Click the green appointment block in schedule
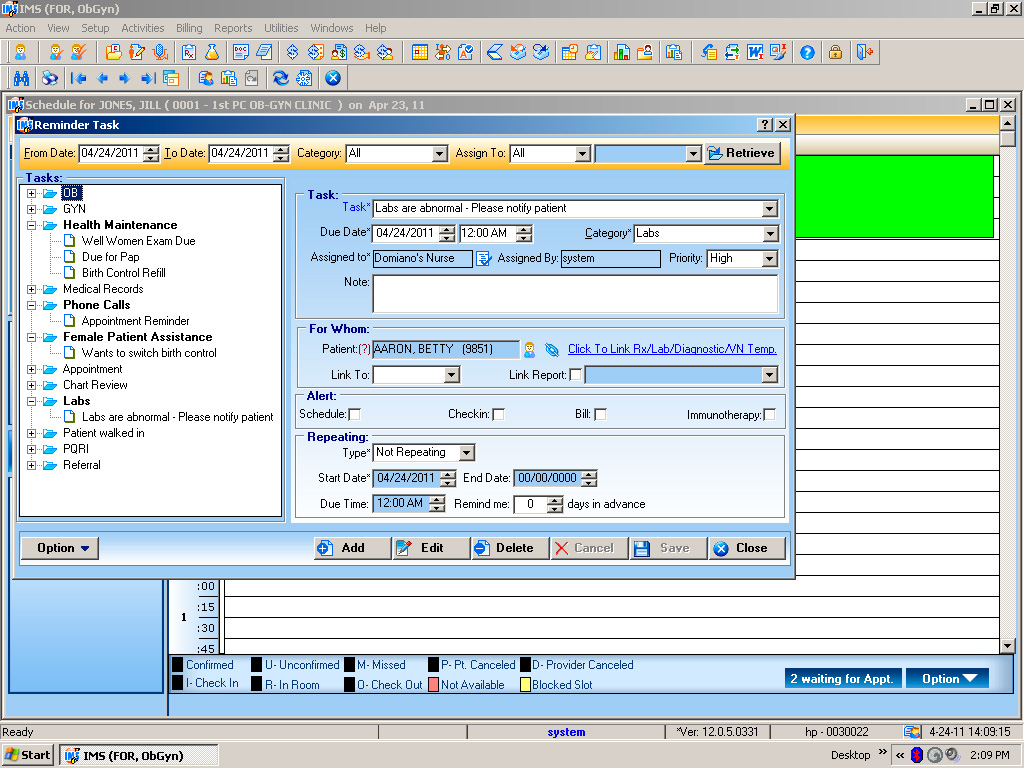The height and width of the screenshot is (768, 1024). (x=894, y=197)
